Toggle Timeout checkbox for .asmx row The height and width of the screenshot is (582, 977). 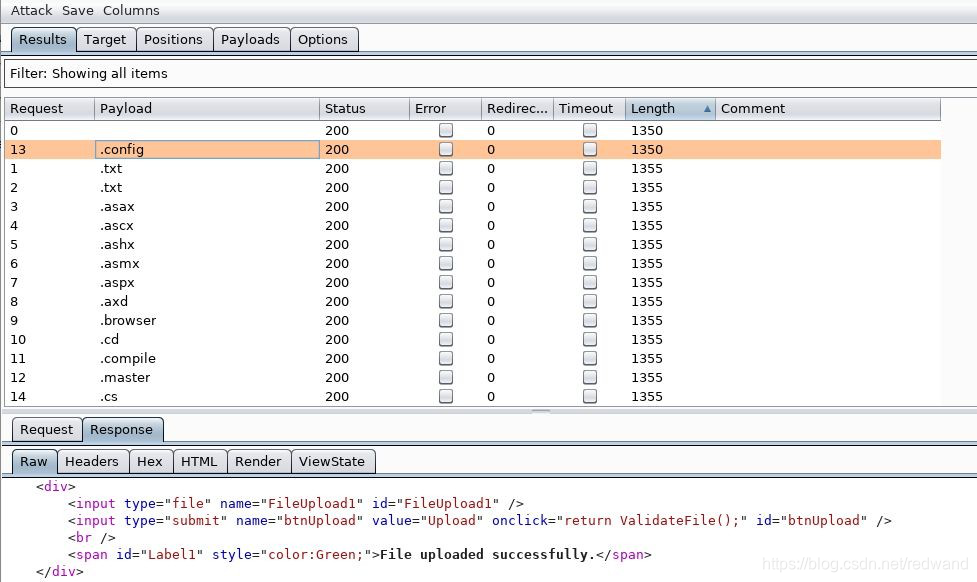point(589,263)
